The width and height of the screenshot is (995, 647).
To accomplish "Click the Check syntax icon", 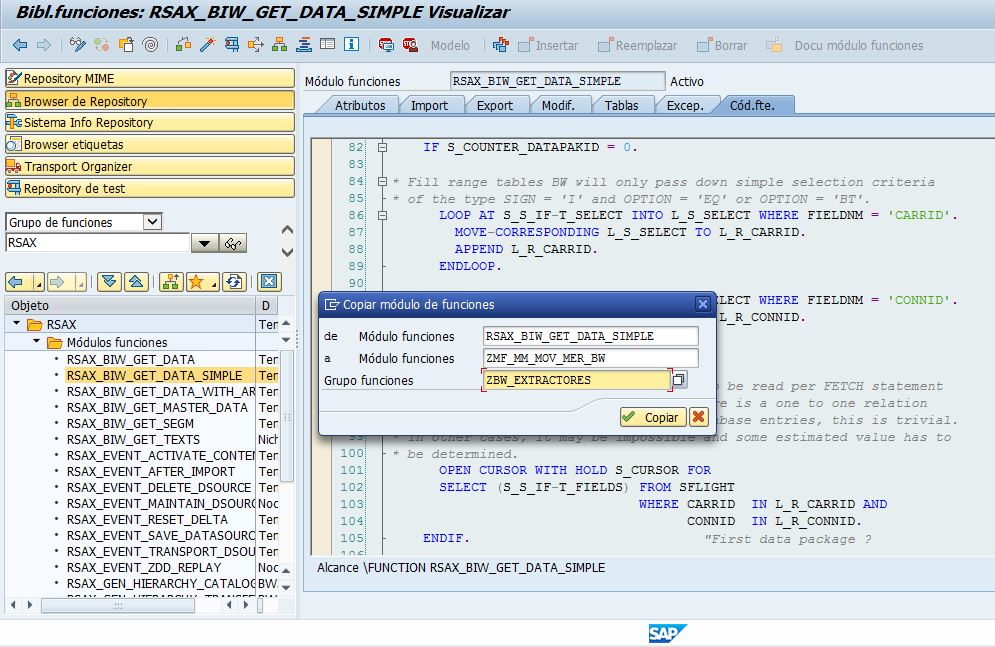I will (183, 45).
